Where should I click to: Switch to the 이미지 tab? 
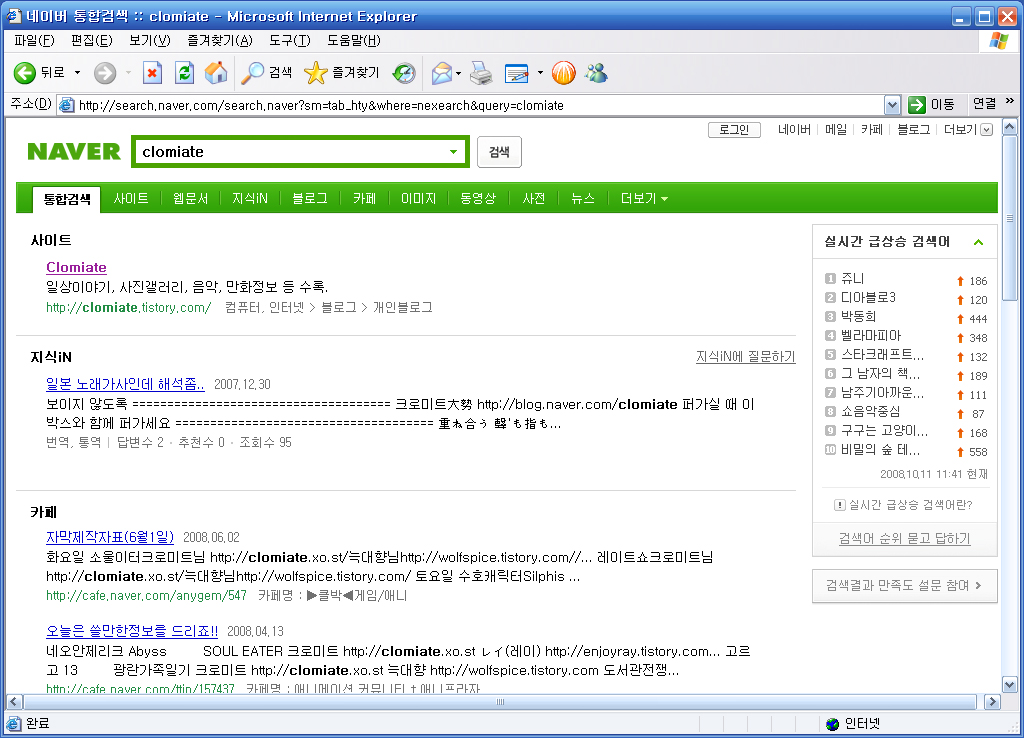click(419, 199)
